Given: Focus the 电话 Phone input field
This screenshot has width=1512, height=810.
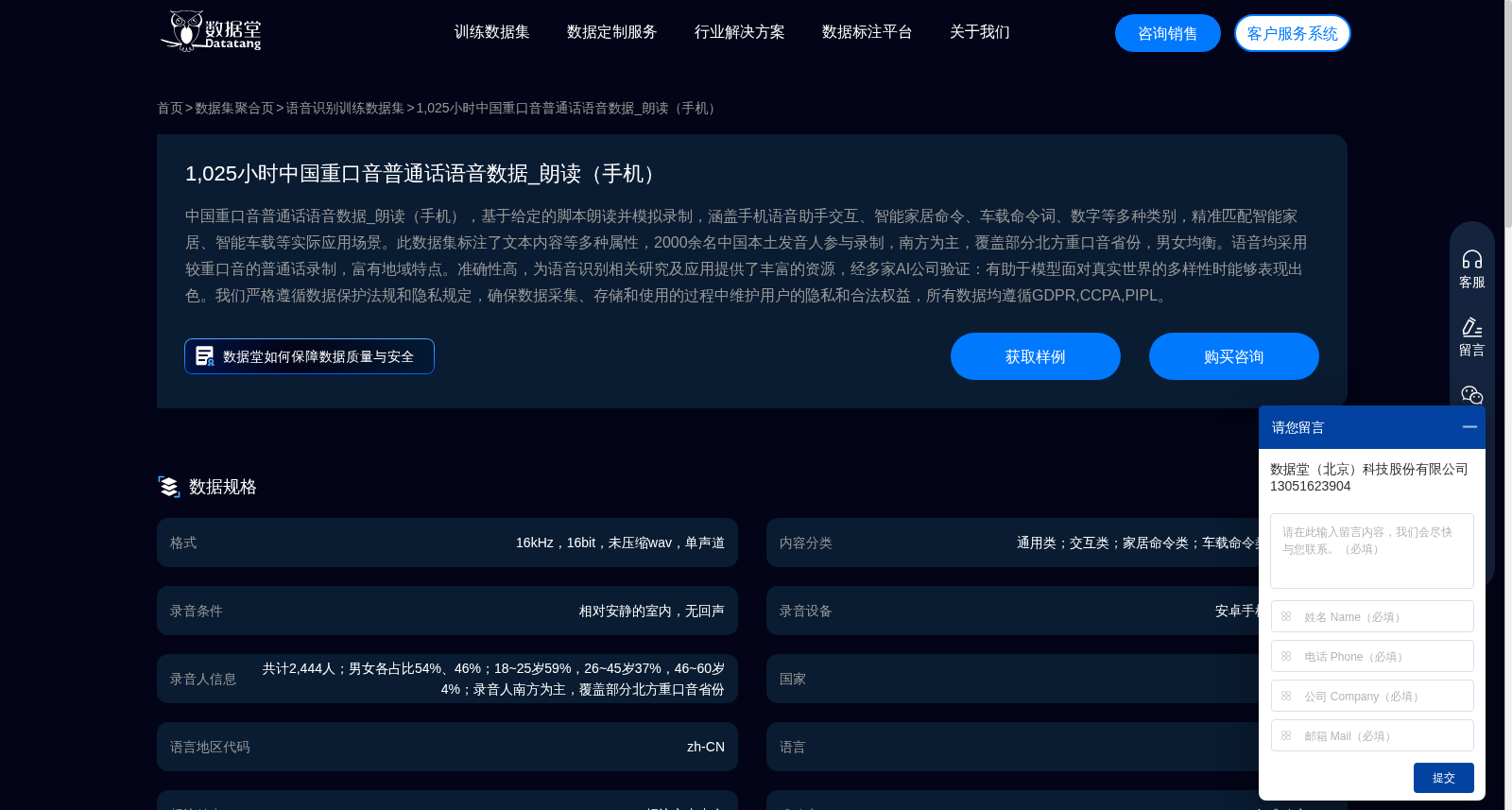Looking at the screenshot, I should [x=1371, y=656].
